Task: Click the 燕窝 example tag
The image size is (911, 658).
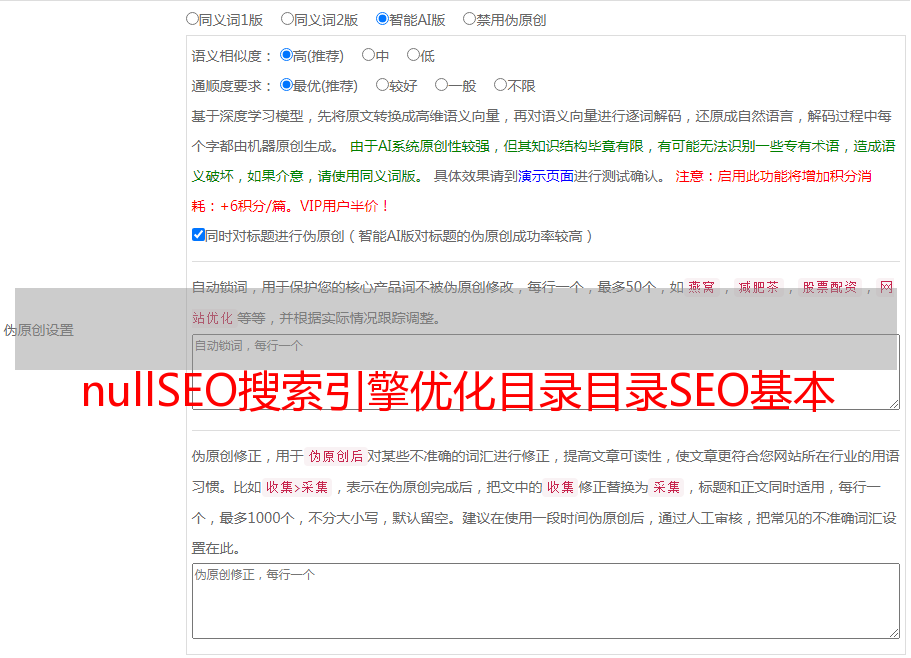Action: [x=701, y=287]
